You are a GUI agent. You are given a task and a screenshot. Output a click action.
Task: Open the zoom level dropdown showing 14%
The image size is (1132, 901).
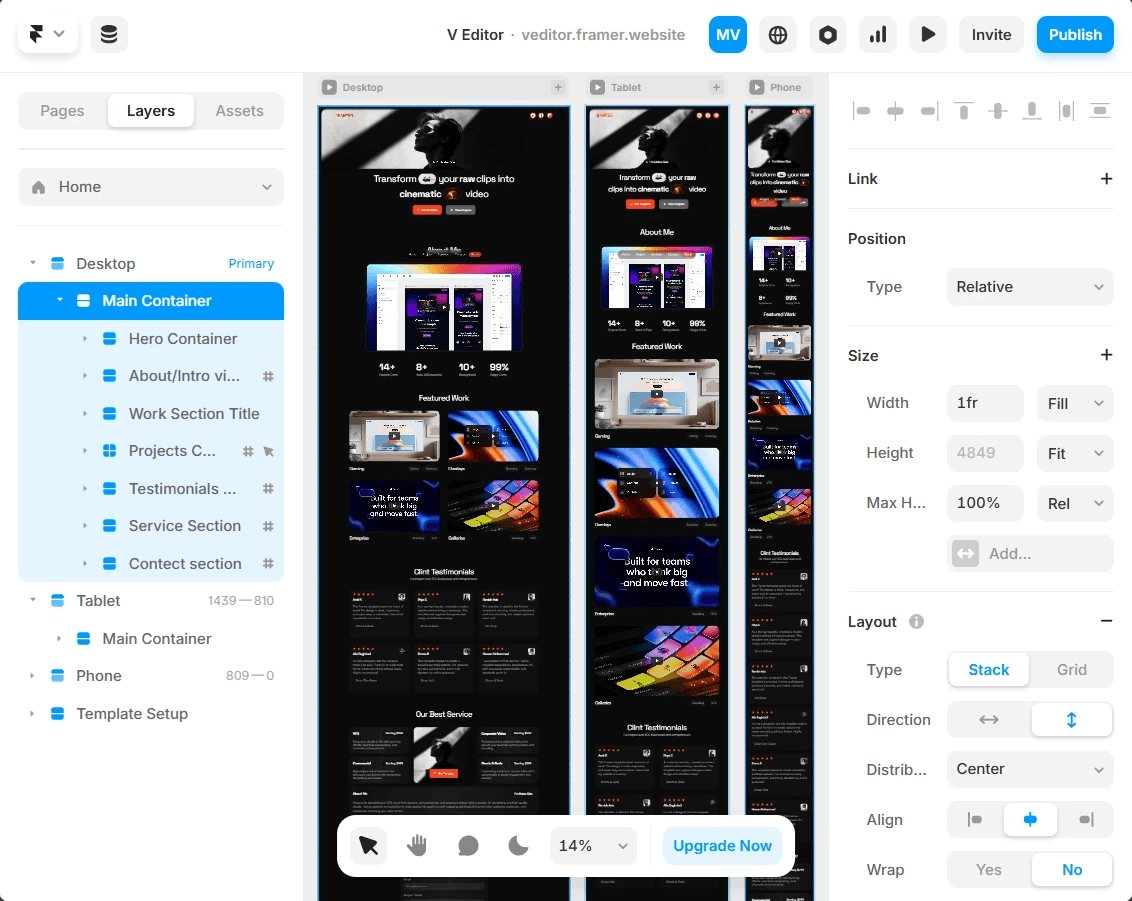point(592,845)
